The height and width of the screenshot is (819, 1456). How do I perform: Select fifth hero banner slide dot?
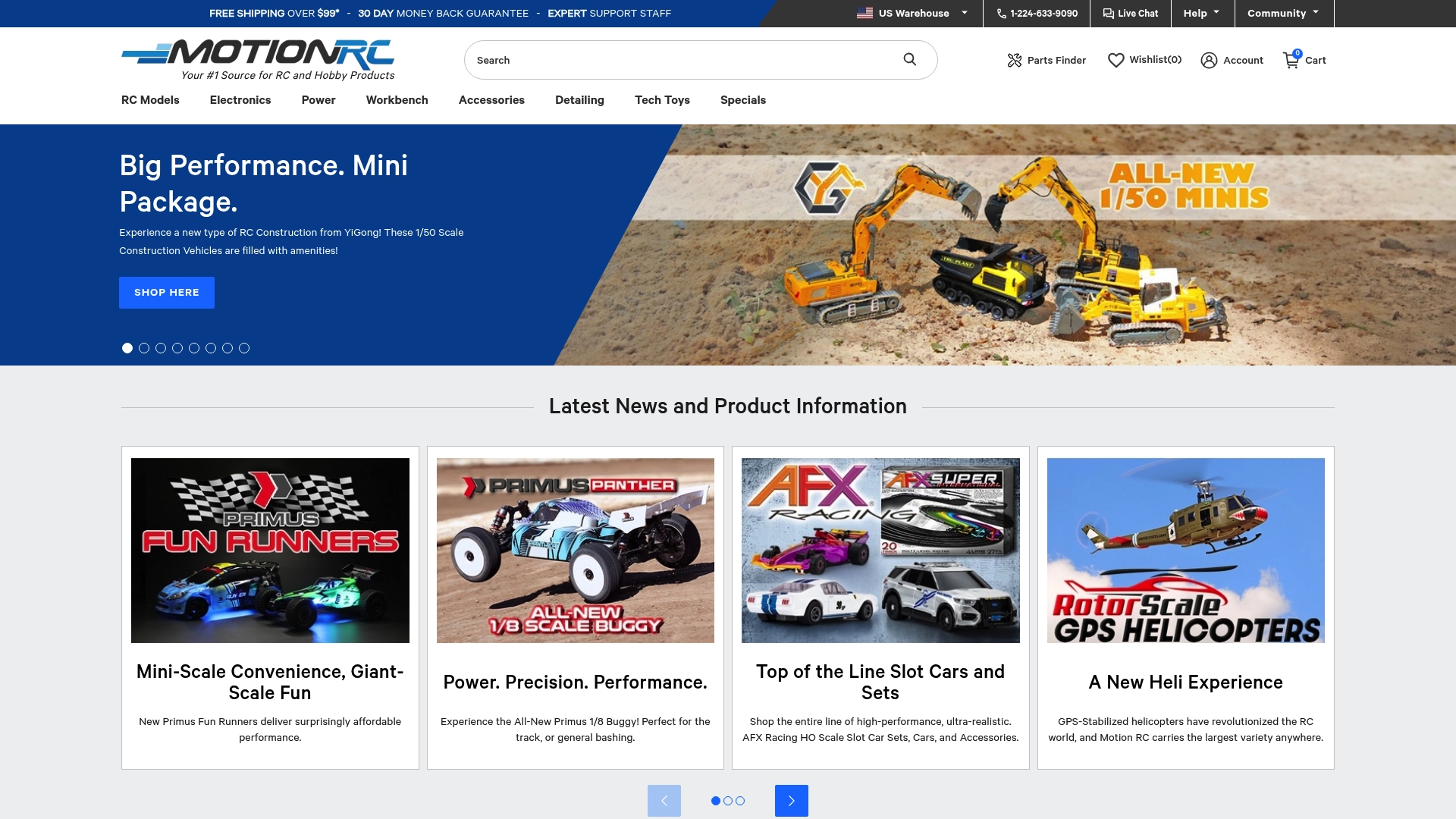click(194, 348)
